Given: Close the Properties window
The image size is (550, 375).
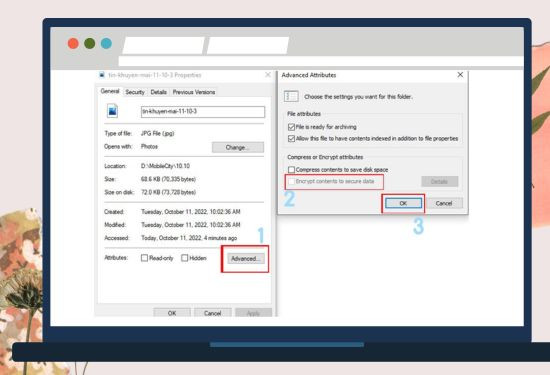Looking at the screenshot, I should 268,75.
